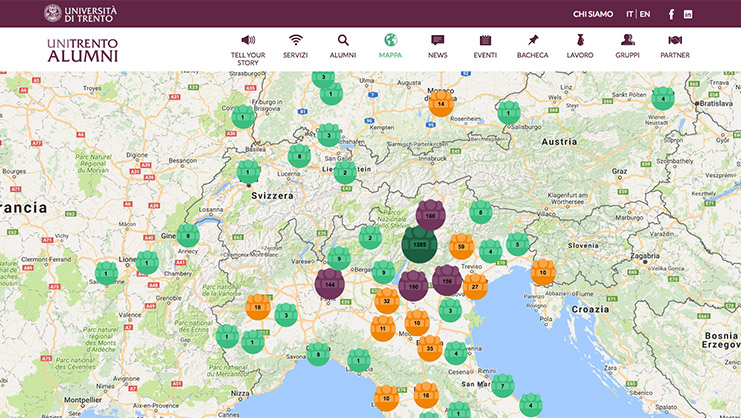Click the orange 27 alumni cluster

tap(475, 286)
